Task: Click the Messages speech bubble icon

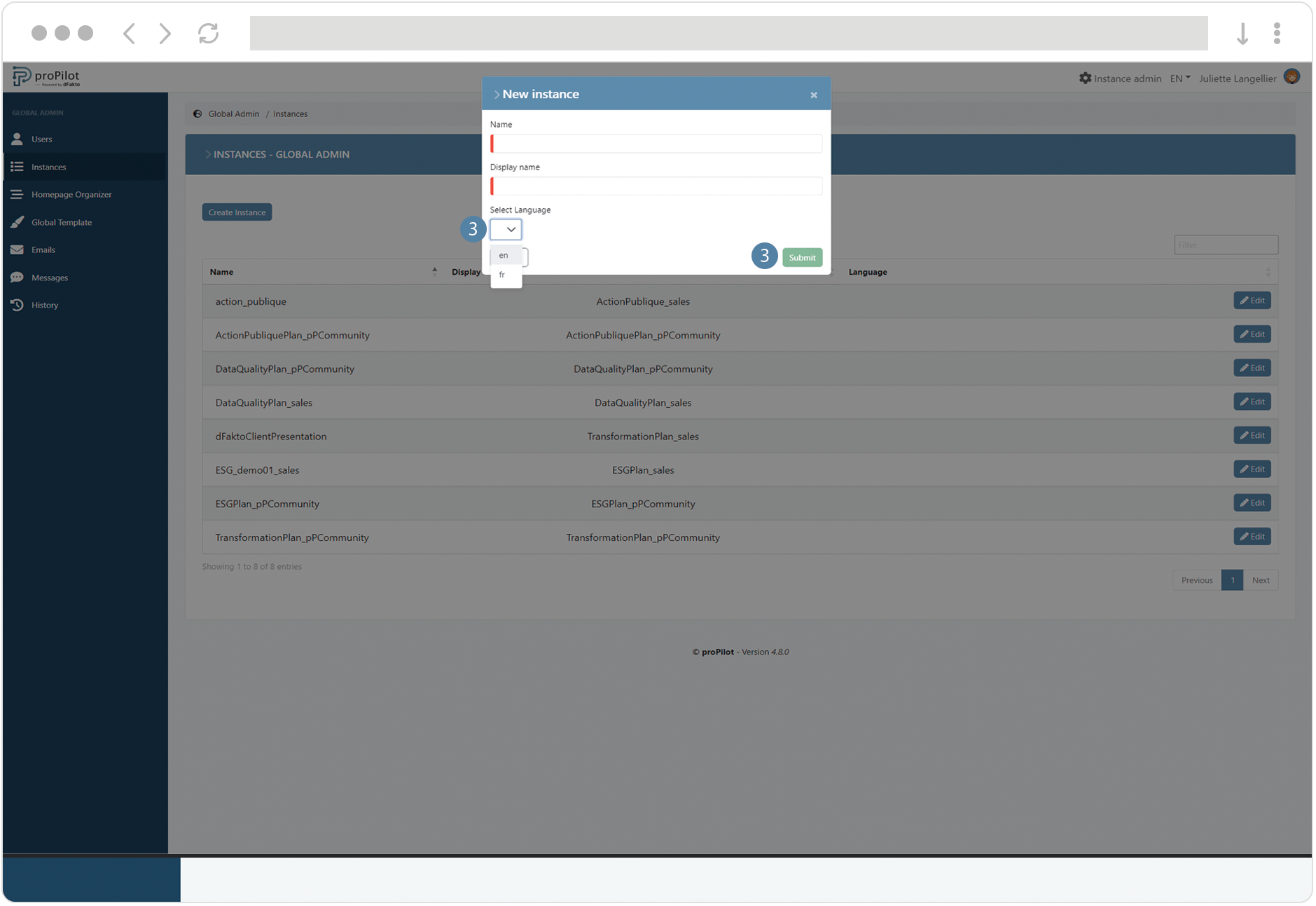Action: point(17,277)
